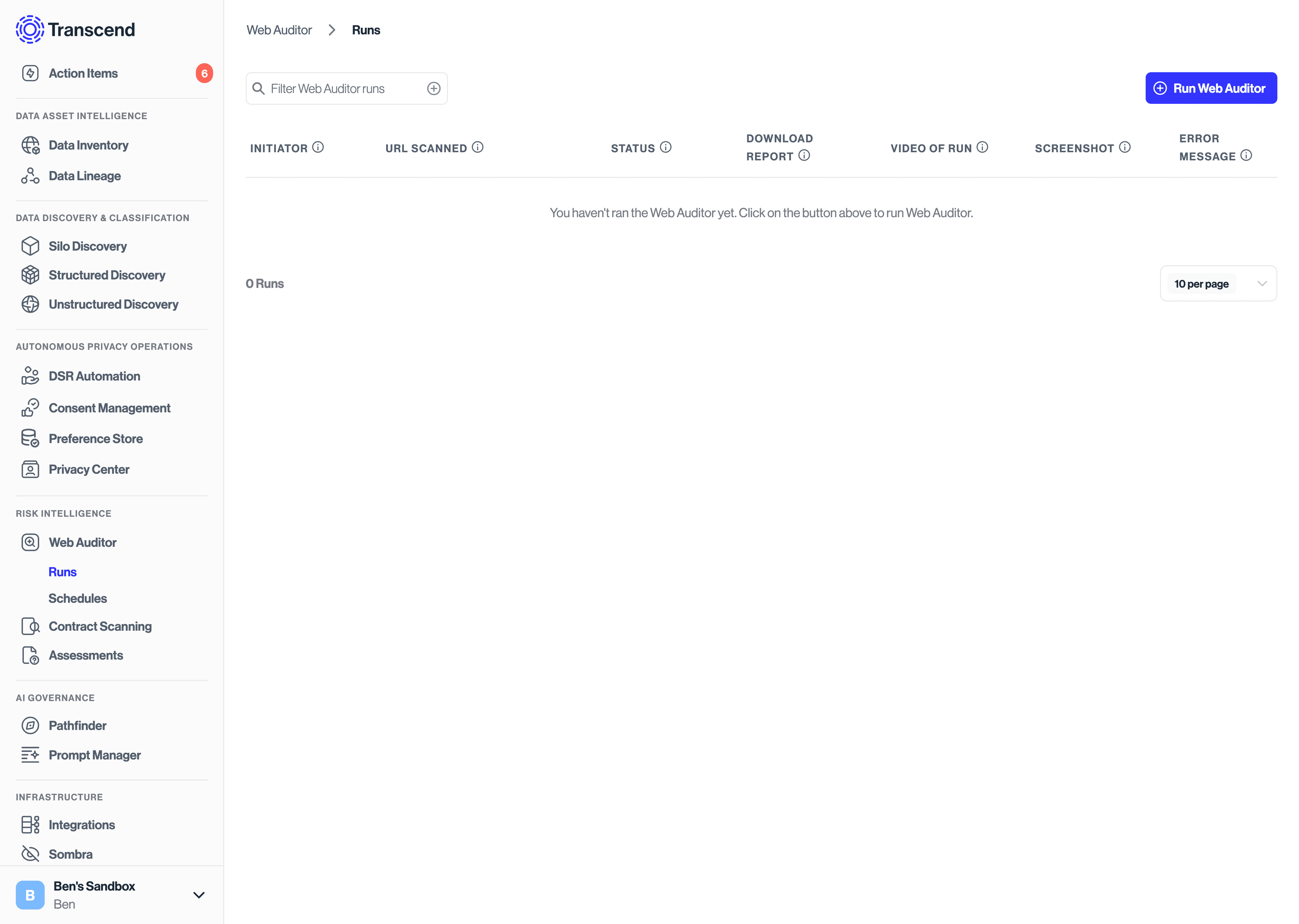Click the Contract Scanning icon
Image resolution: width=1299 pixels, height=924 pixels.
(30, 626)
